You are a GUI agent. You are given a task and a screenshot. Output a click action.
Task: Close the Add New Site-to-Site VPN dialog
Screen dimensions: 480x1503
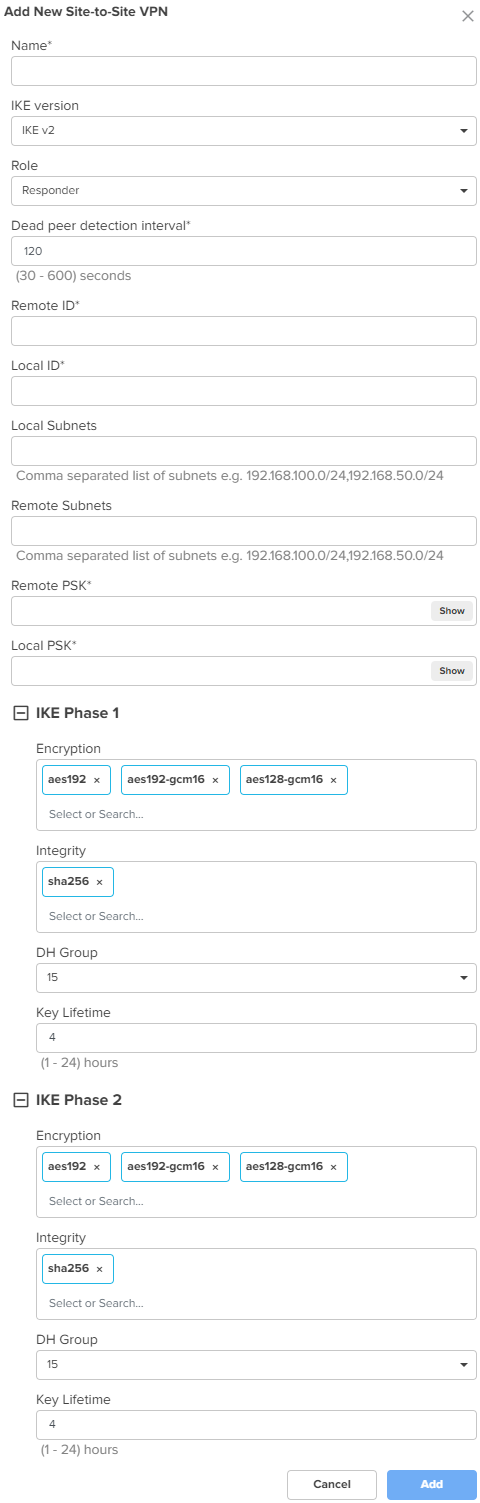(x=467, y=16)
